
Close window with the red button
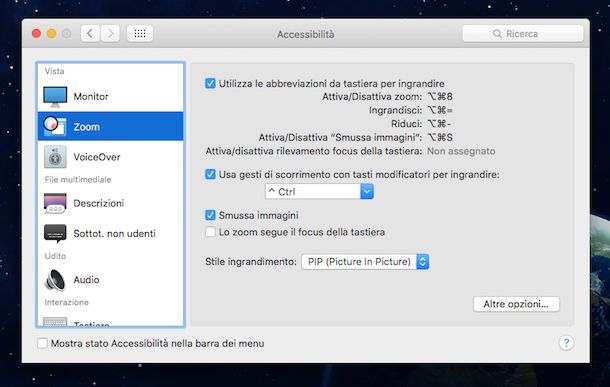pos(36,34)
